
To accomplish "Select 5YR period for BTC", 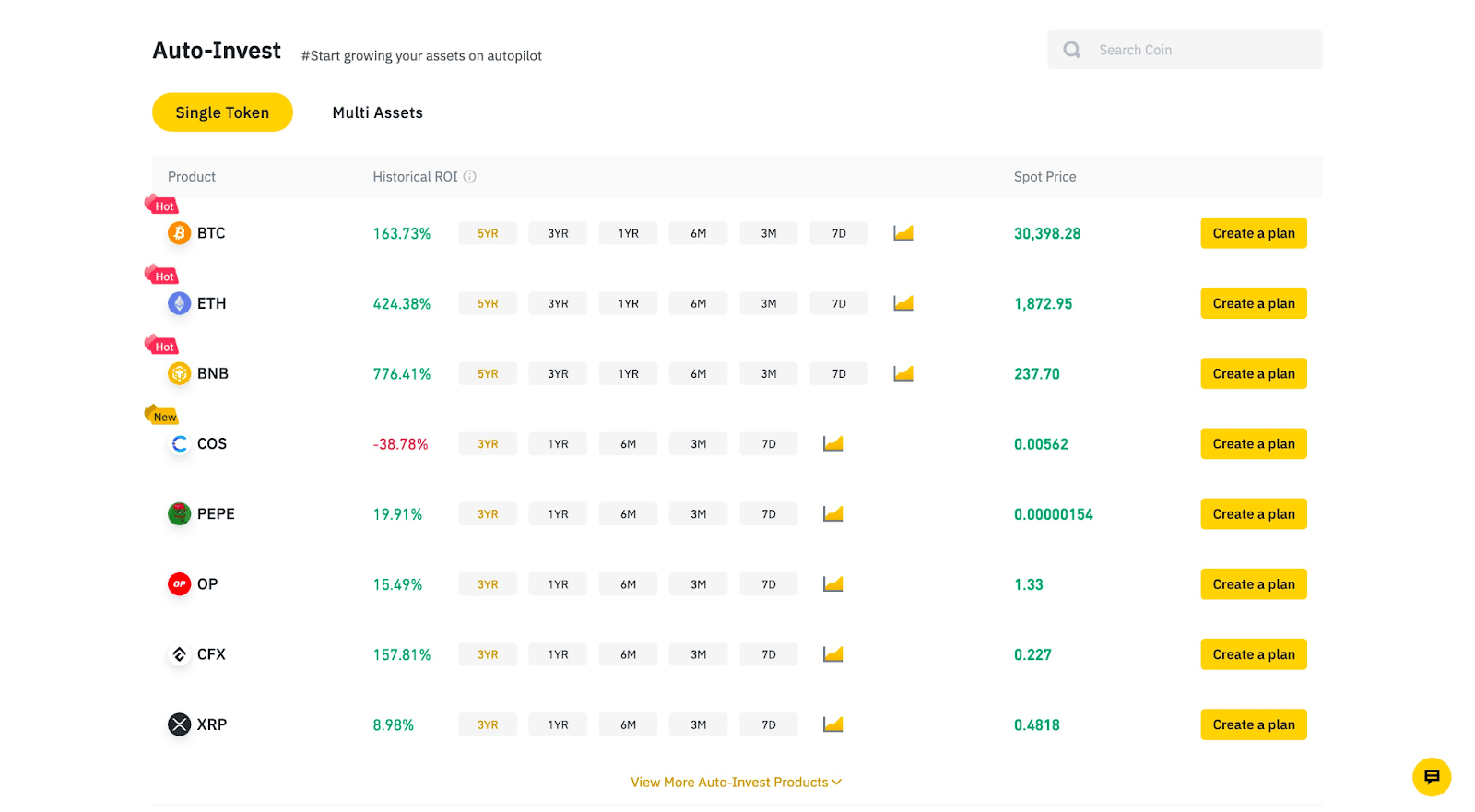I will click(488, 233).
